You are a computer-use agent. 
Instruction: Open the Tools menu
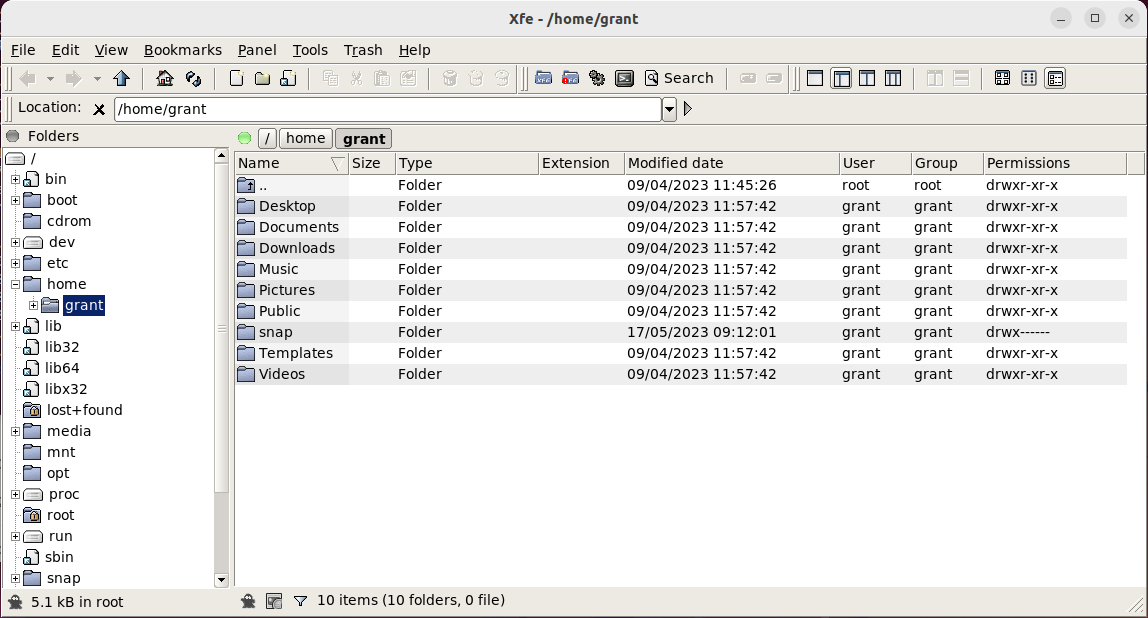[310, 50]
